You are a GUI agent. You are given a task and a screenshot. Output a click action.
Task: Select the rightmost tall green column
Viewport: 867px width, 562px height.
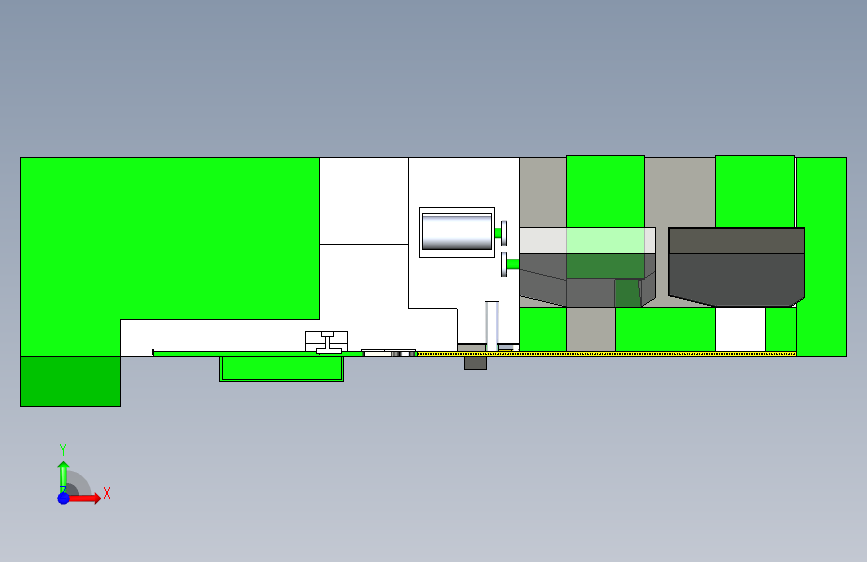[821, 257]
